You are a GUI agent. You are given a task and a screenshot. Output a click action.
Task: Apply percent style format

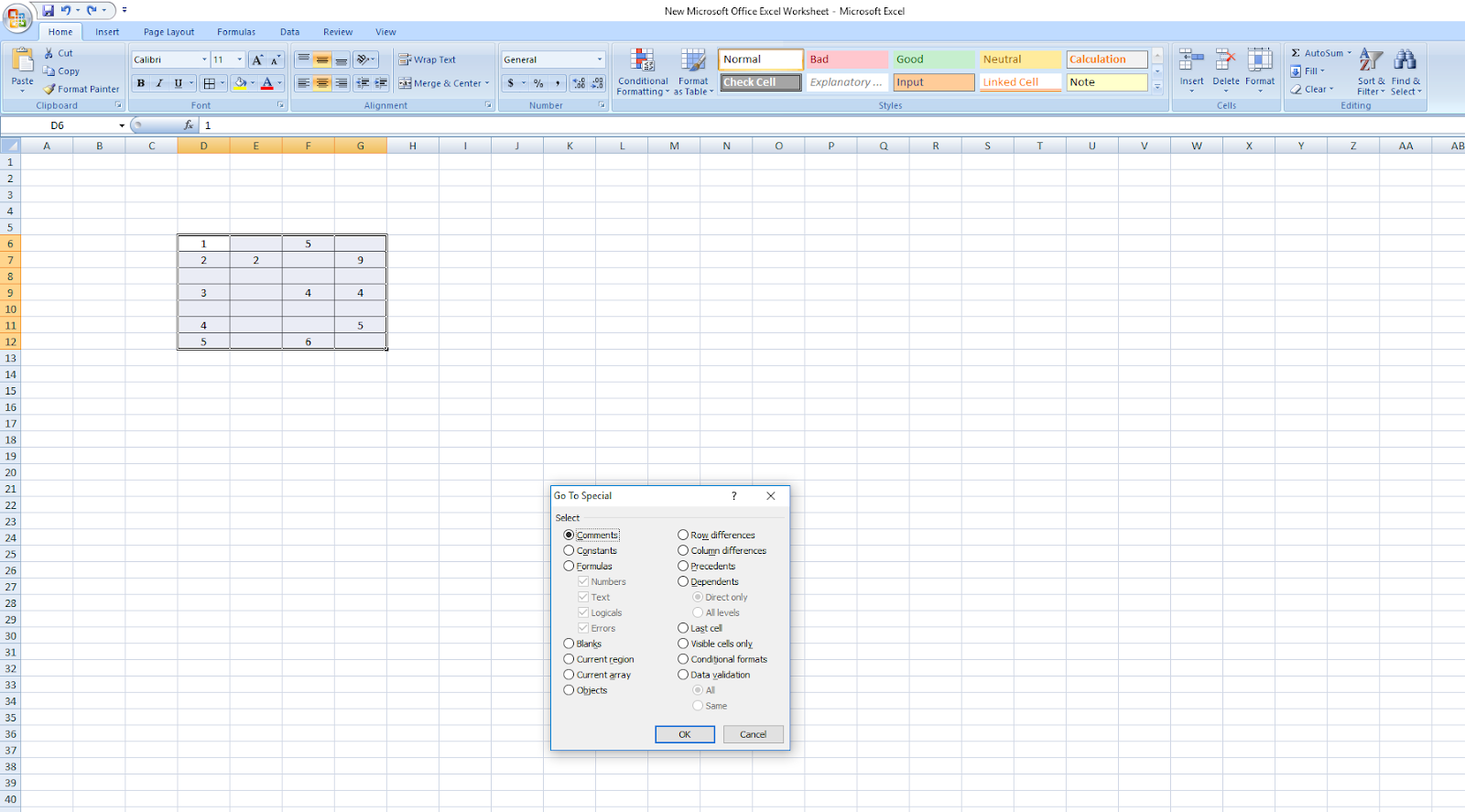[x=538, y=83]
